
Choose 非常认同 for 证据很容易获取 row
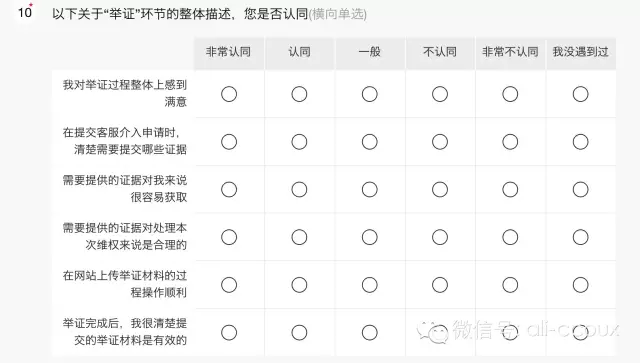pos(229,189)
